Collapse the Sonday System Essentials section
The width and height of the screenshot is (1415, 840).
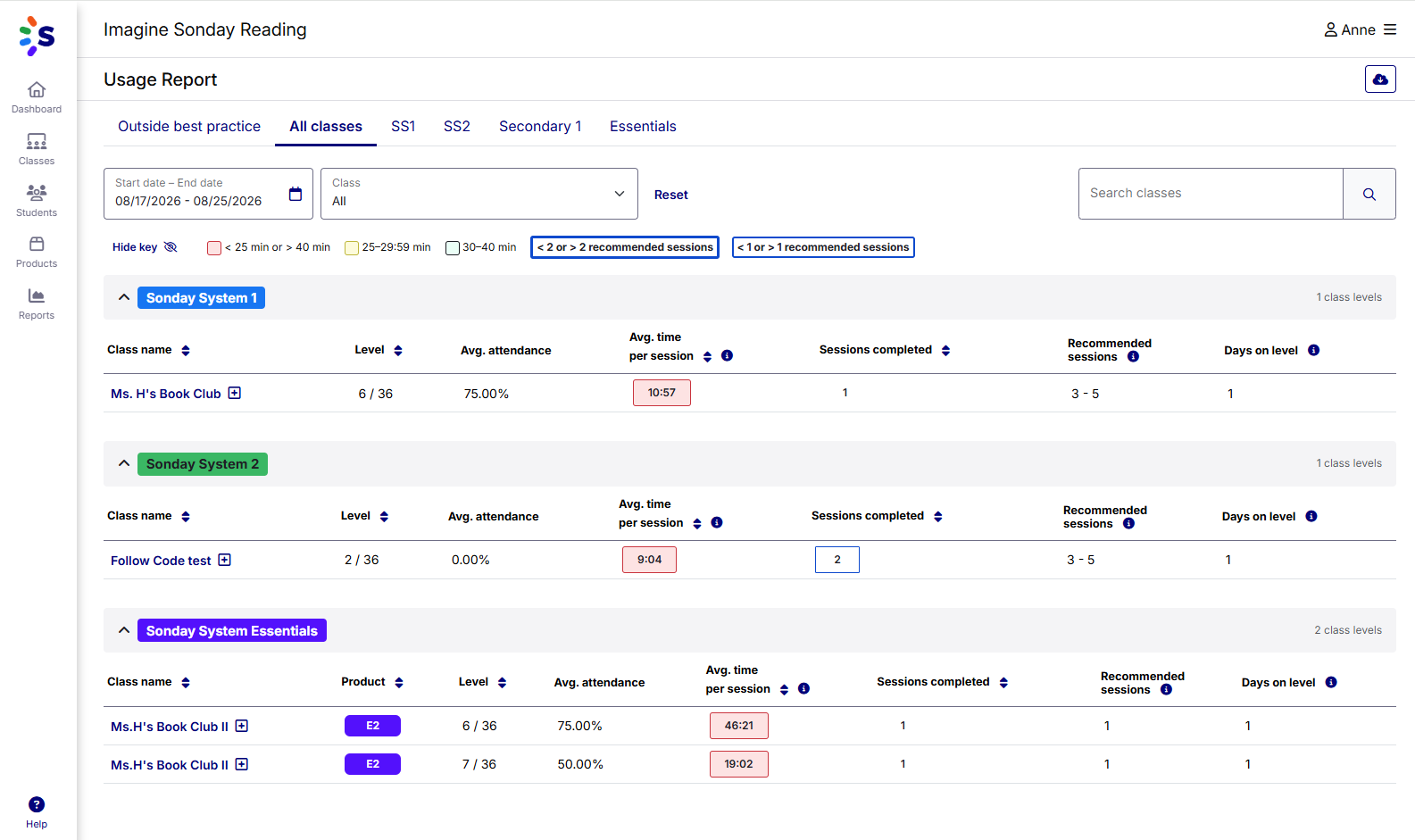point(124,630)
